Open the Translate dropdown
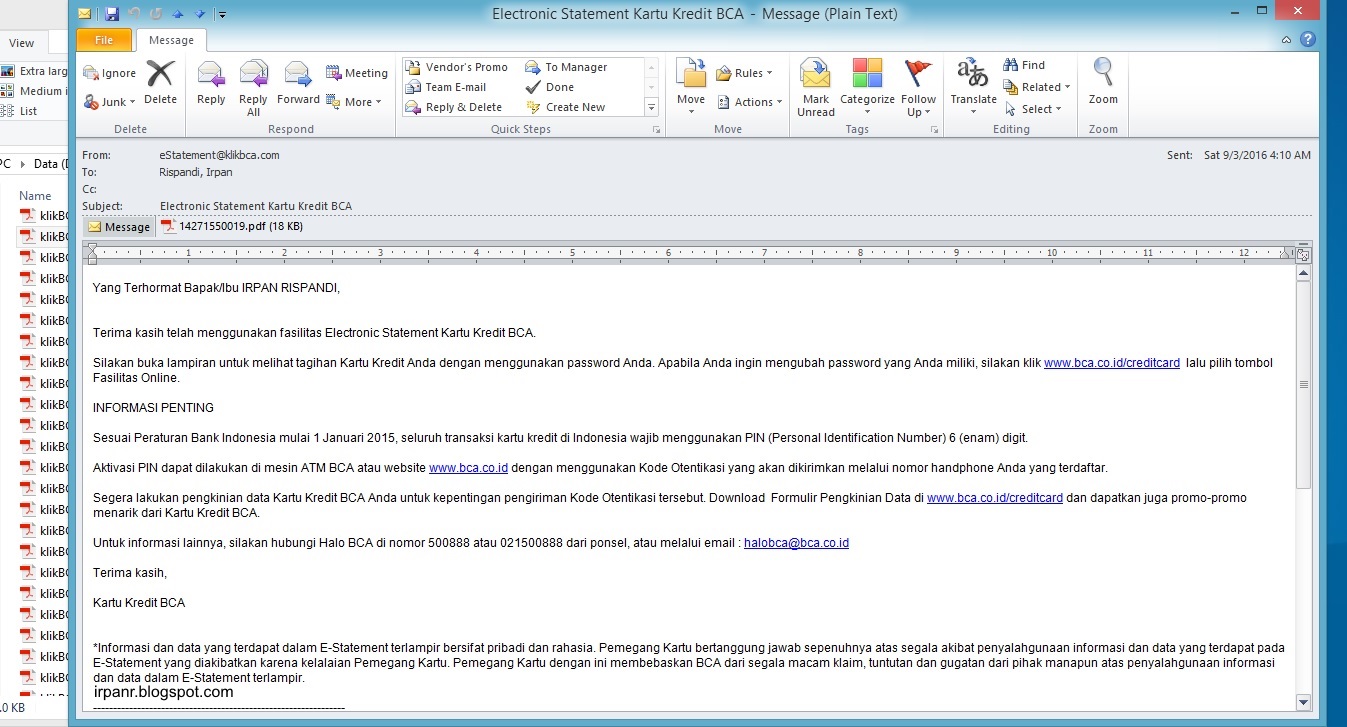 click(x=973, y=88)
